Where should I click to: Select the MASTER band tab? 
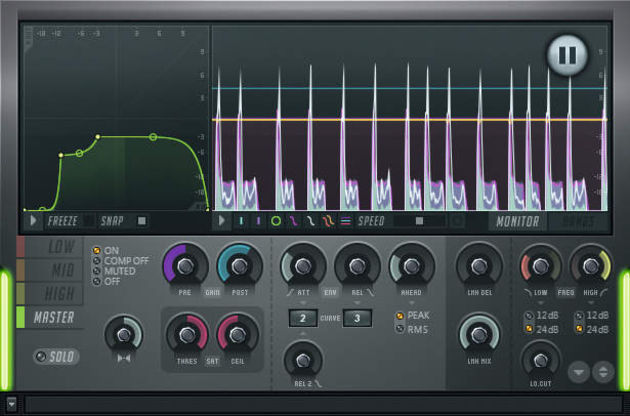[x=50, y=318]
